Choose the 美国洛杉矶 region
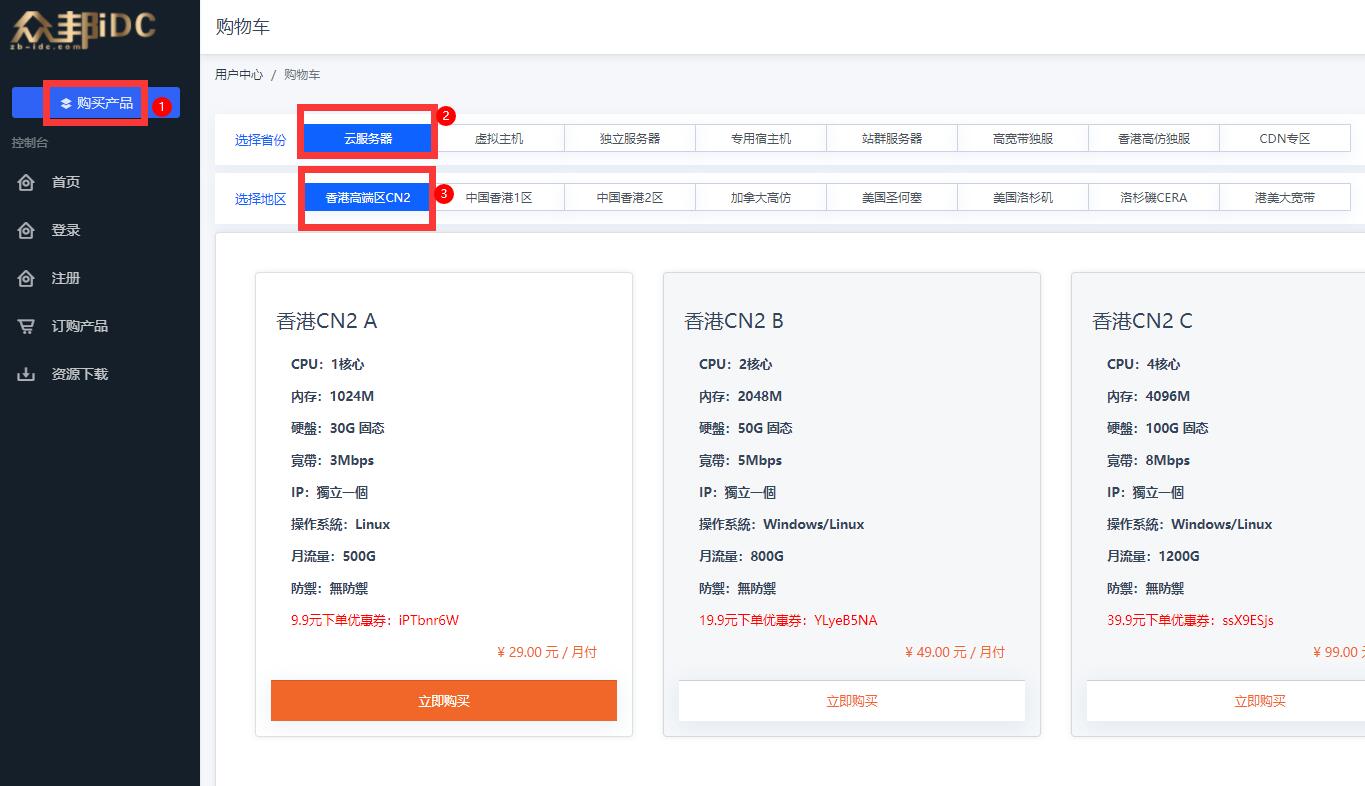This screenshot has width=1365, height=786. click(x=1023, y=198)
